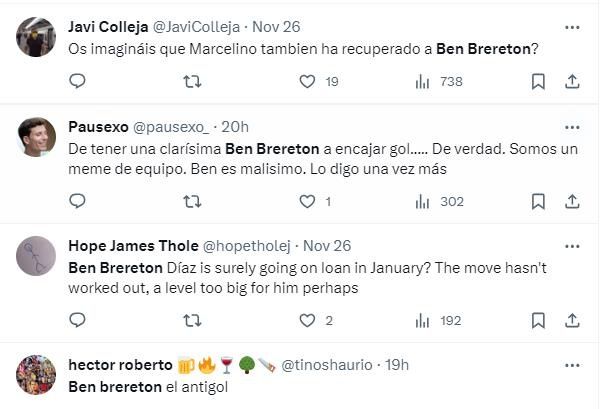View analytics showing 738 views
Screen dimensions: 611x409
pos(422,82)
